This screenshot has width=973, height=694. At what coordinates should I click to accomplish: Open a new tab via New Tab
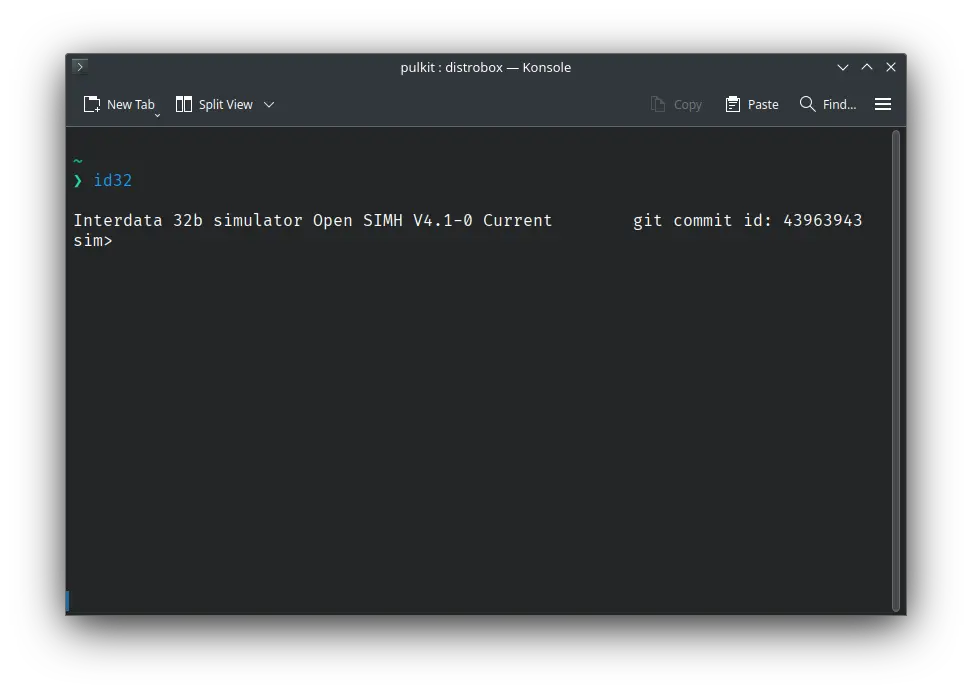(x=119, y=104)
